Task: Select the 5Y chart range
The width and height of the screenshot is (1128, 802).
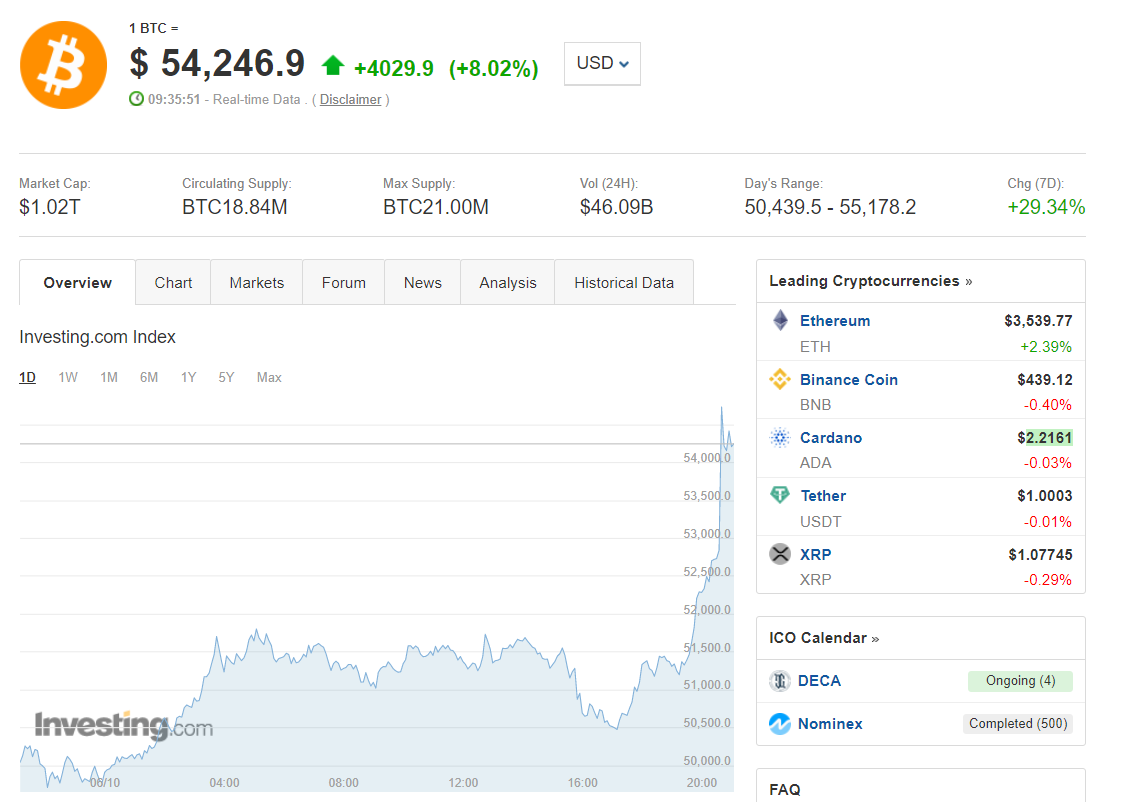Action: pos(227,377)
